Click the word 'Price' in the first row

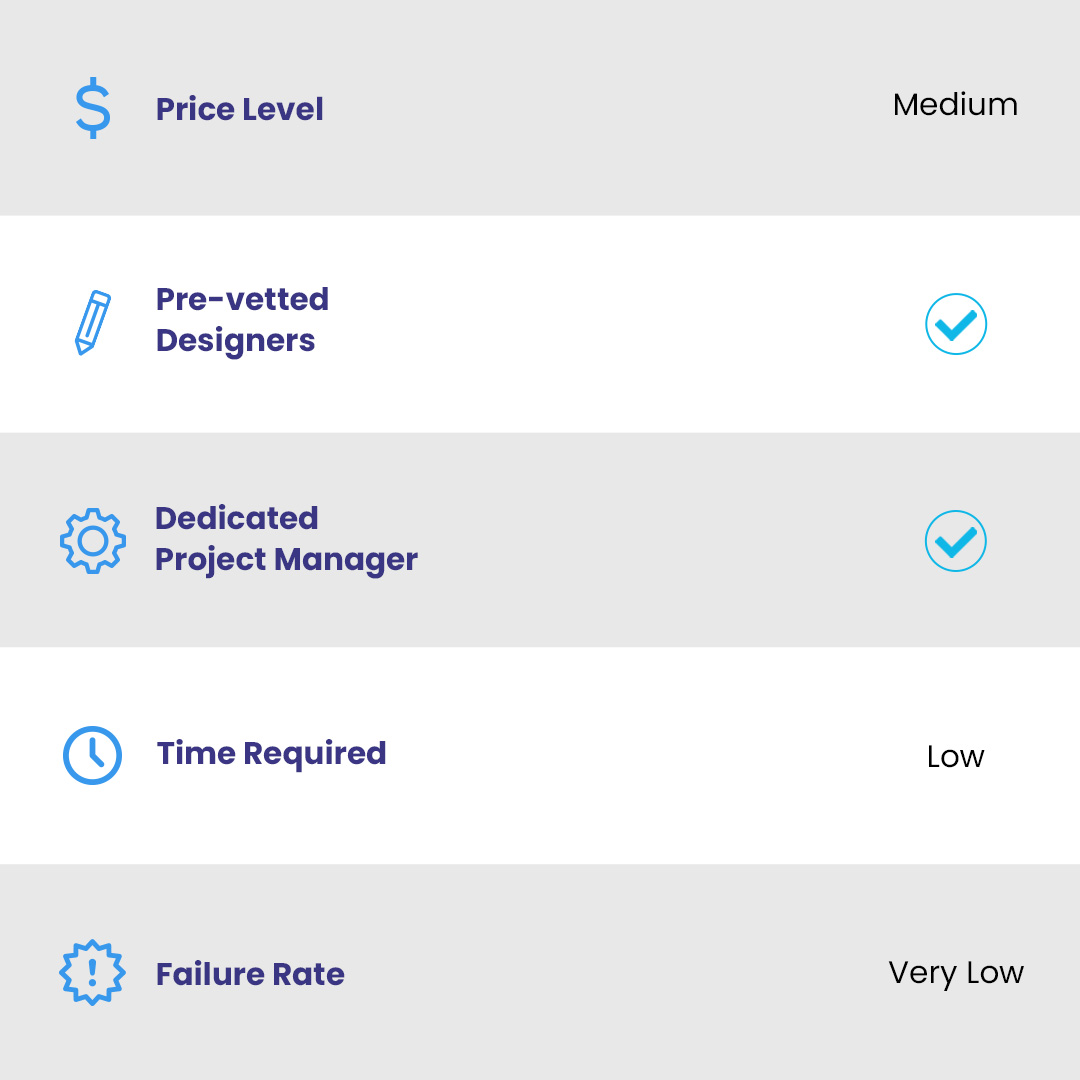(x=194, y=109)
